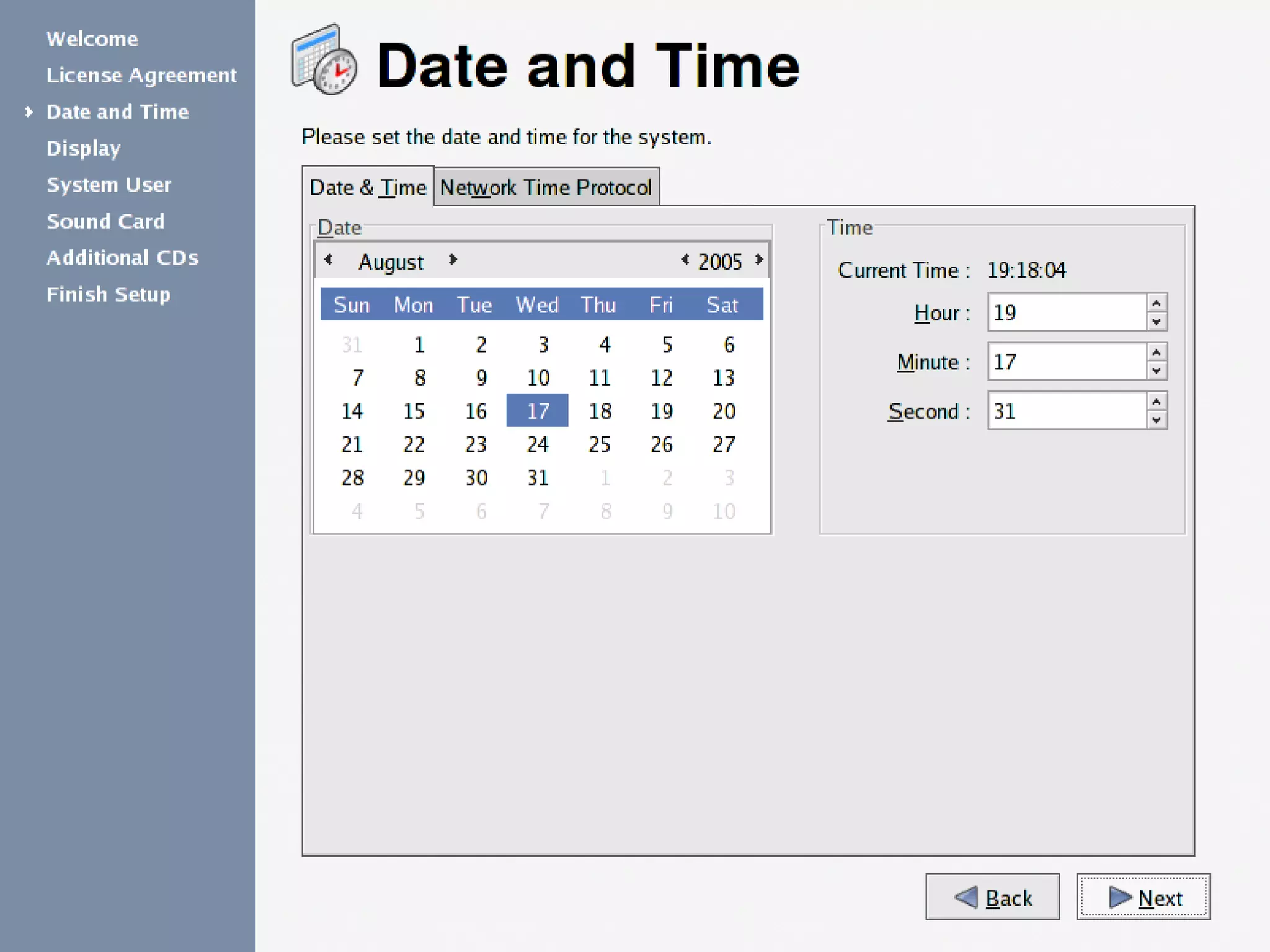Viewport: 1270px width, 952px height.
Task: Increase the Minute value with up arrow
Action: click(x=1157, y=352)
